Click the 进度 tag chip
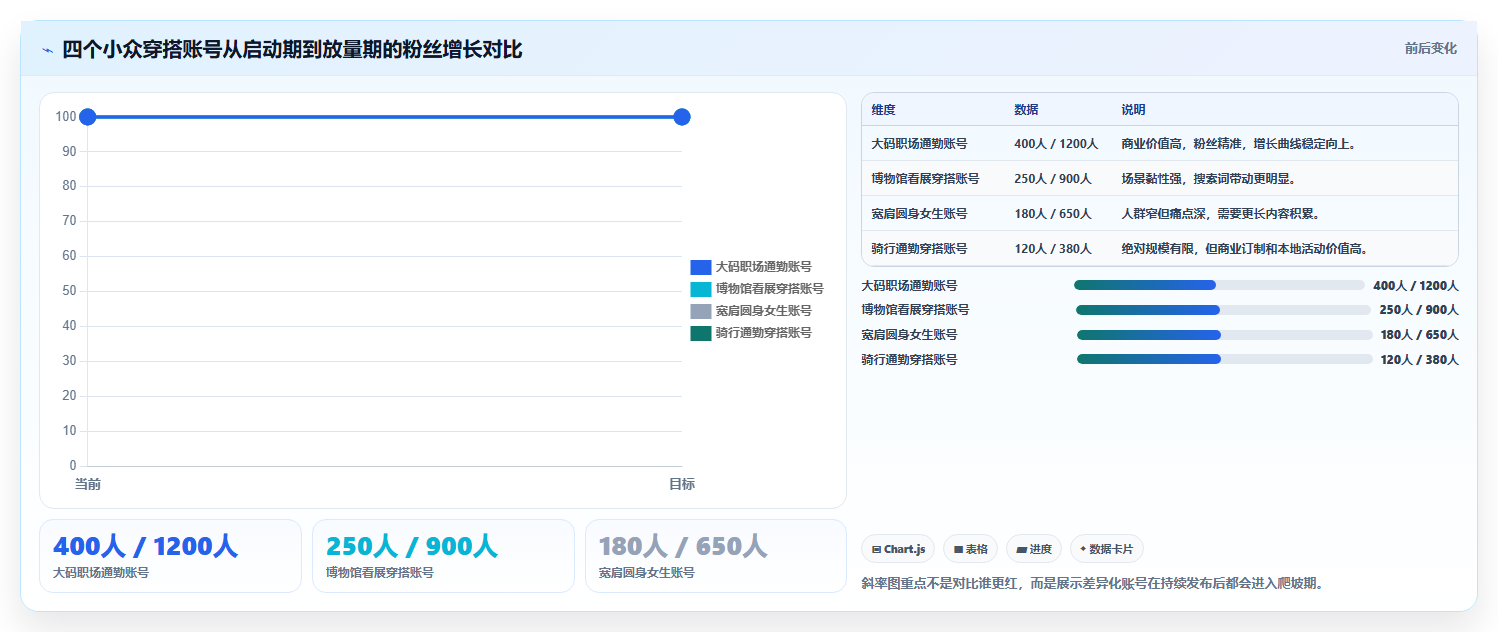The height and width of the screenshot is (632, 1498). coord(1034,549)
